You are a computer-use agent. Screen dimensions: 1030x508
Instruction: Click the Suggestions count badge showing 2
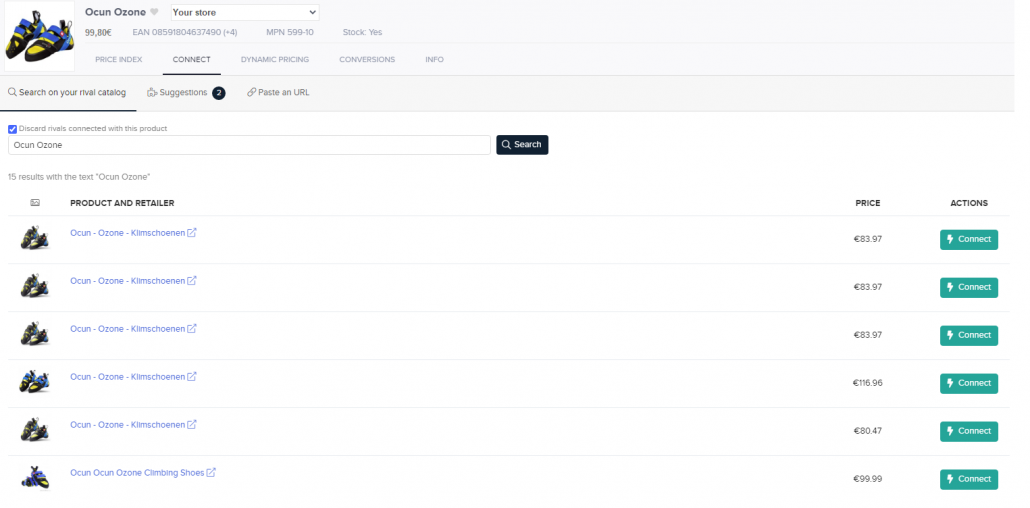(219, 93)
